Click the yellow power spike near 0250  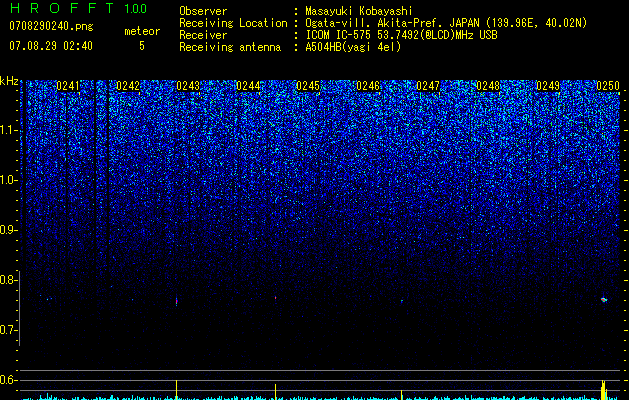point(604,390)
